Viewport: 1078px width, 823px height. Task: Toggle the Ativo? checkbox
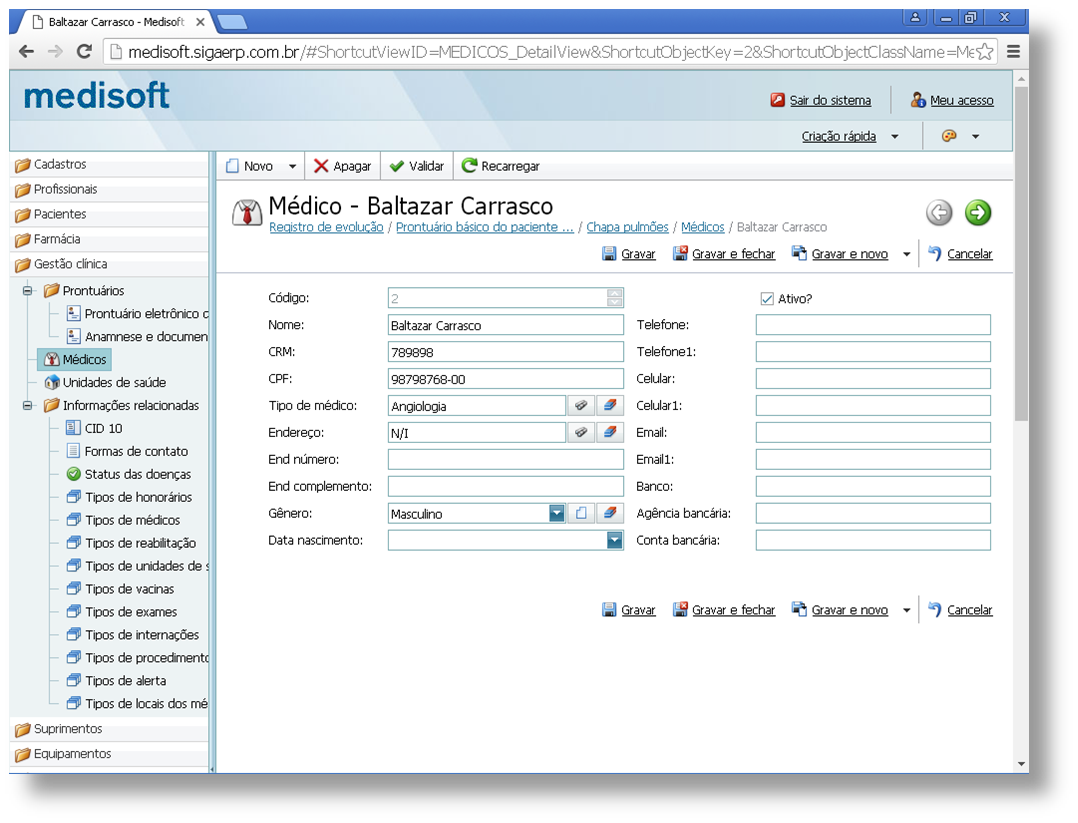click(x=767, y=298)
